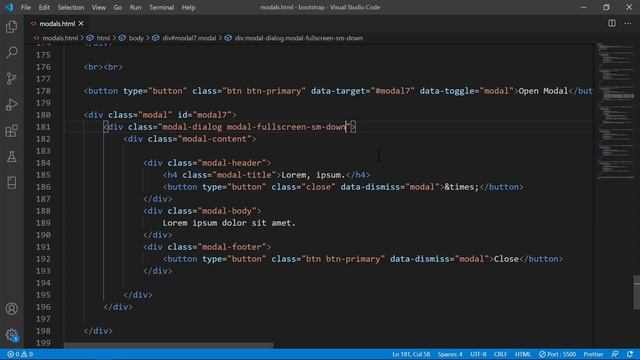Screen dimensions: 640x360
Task: Click "Lorem, ipsum." title text
Action: point(313,175)
